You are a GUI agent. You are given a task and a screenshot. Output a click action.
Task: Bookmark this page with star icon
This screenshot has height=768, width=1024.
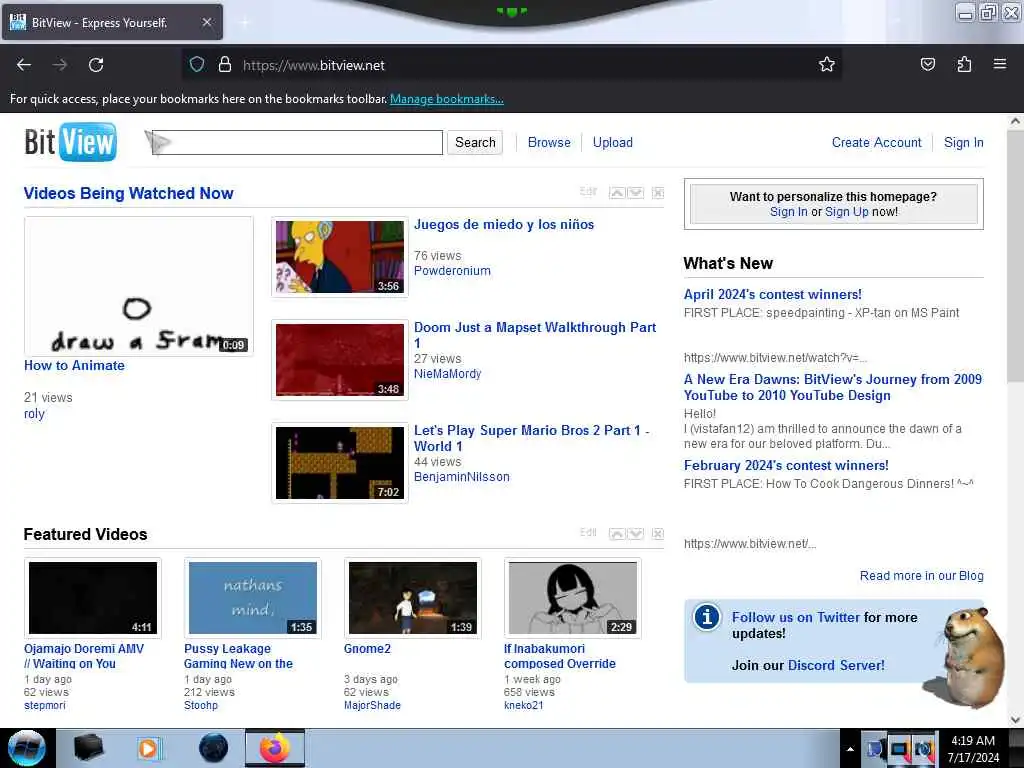827,65
